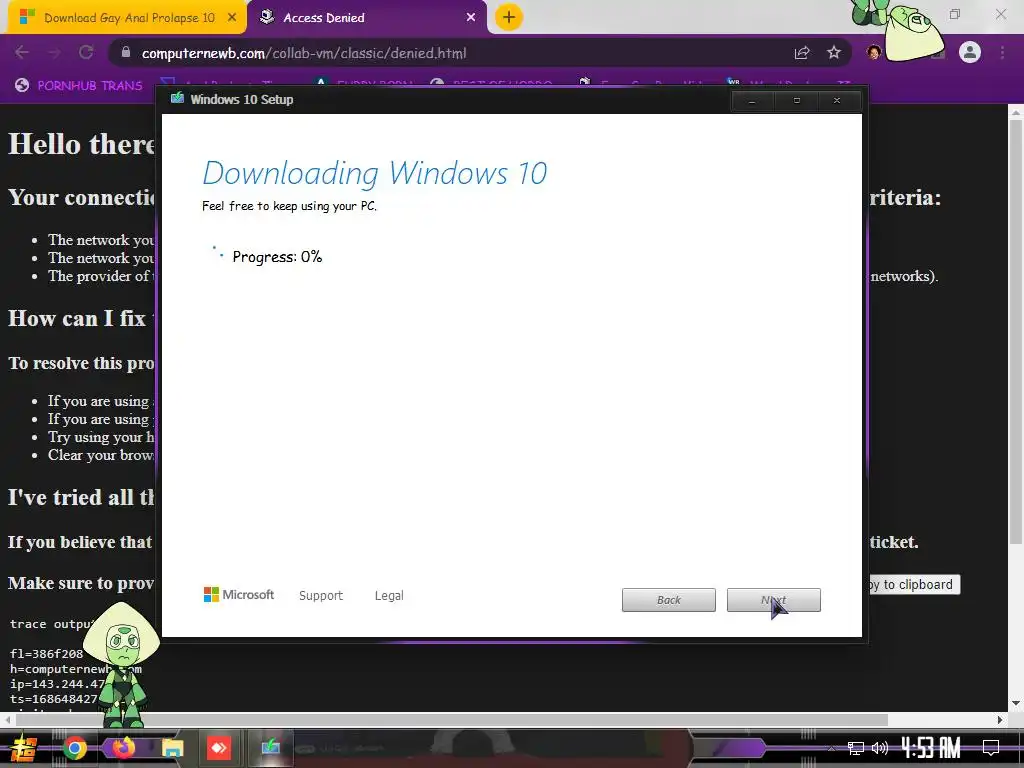Click the 'Progress: 0%' text

click(x=277, y=257)
